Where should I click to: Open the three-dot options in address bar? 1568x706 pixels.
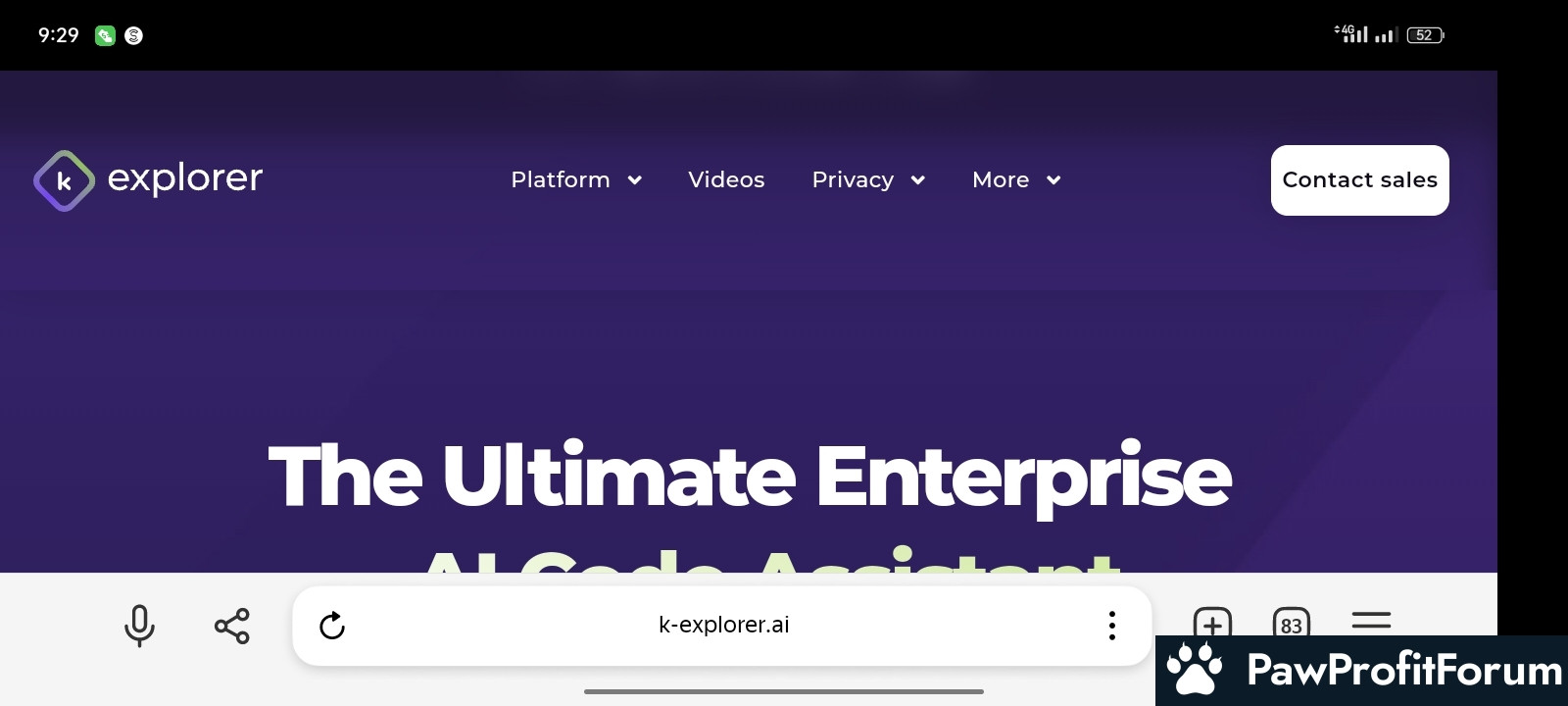click(x=1111, y=626)
